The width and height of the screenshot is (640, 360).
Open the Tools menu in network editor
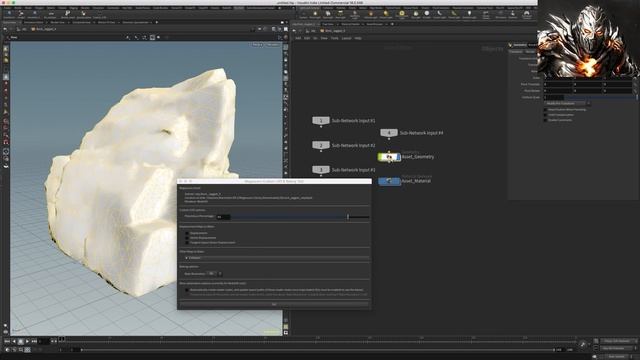tap(335, 38)
